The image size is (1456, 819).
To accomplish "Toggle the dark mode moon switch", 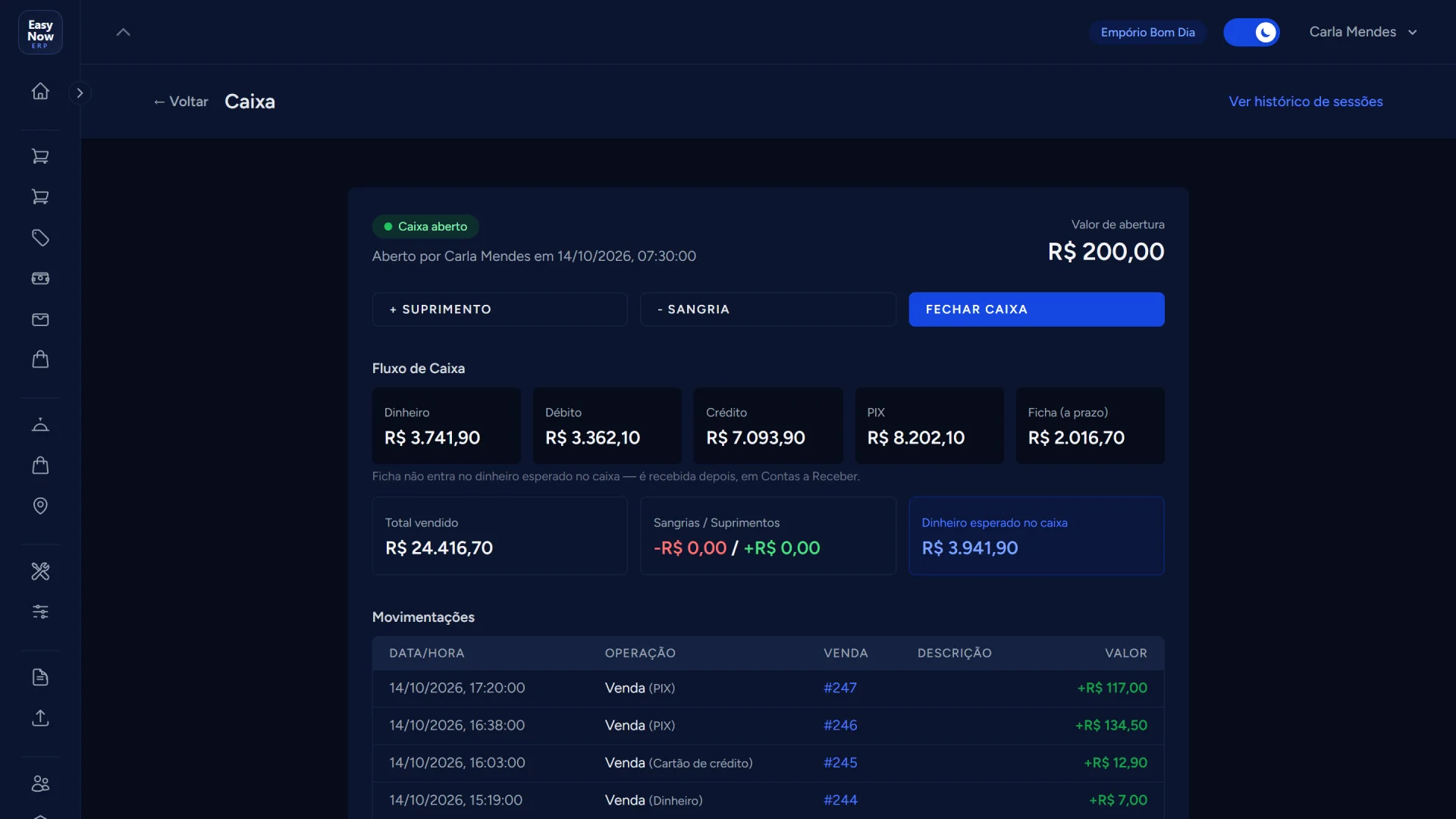I will [x=1251, y=32].
